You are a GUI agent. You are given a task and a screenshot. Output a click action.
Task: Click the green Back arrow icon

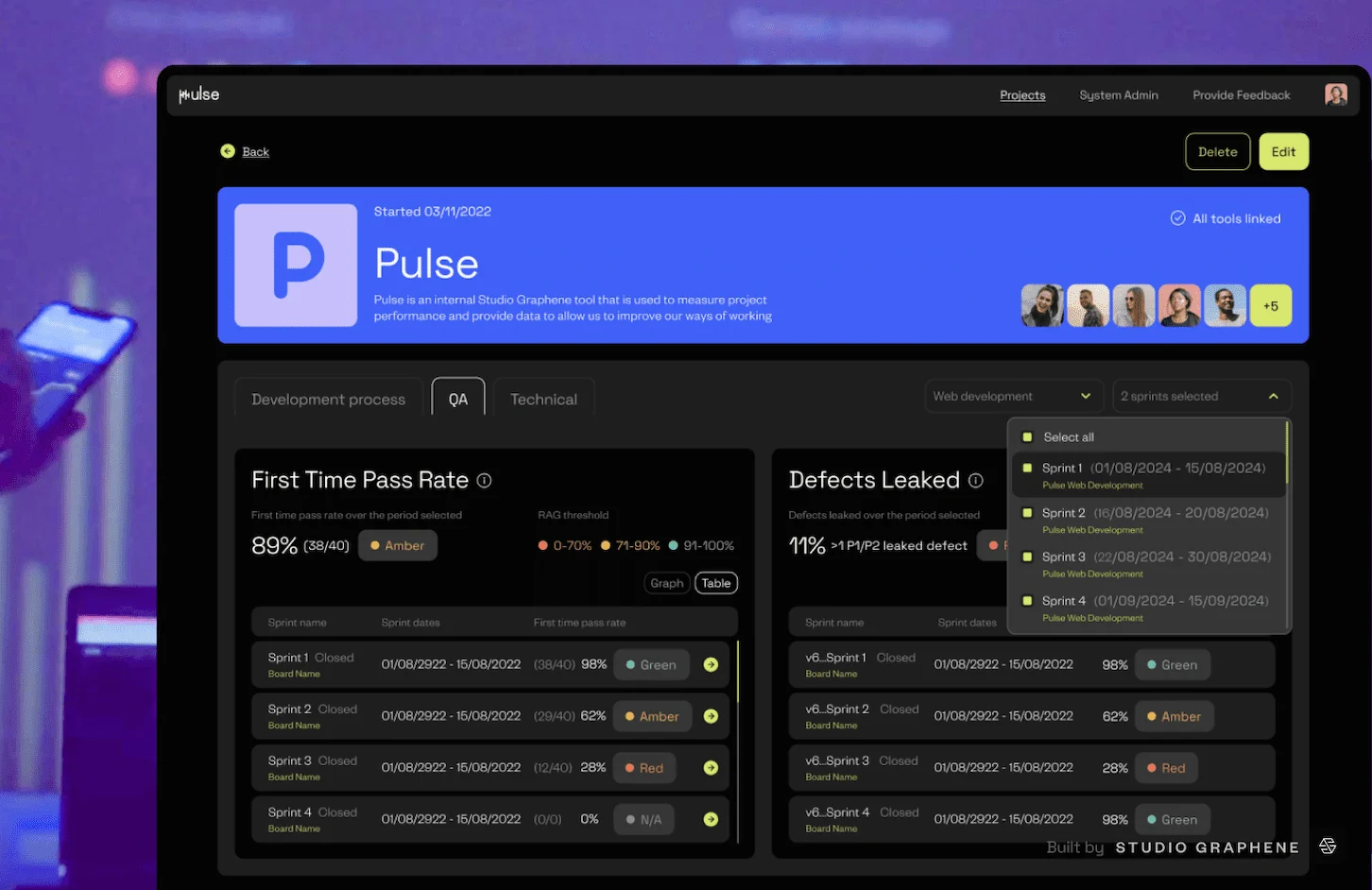point(228,151)
